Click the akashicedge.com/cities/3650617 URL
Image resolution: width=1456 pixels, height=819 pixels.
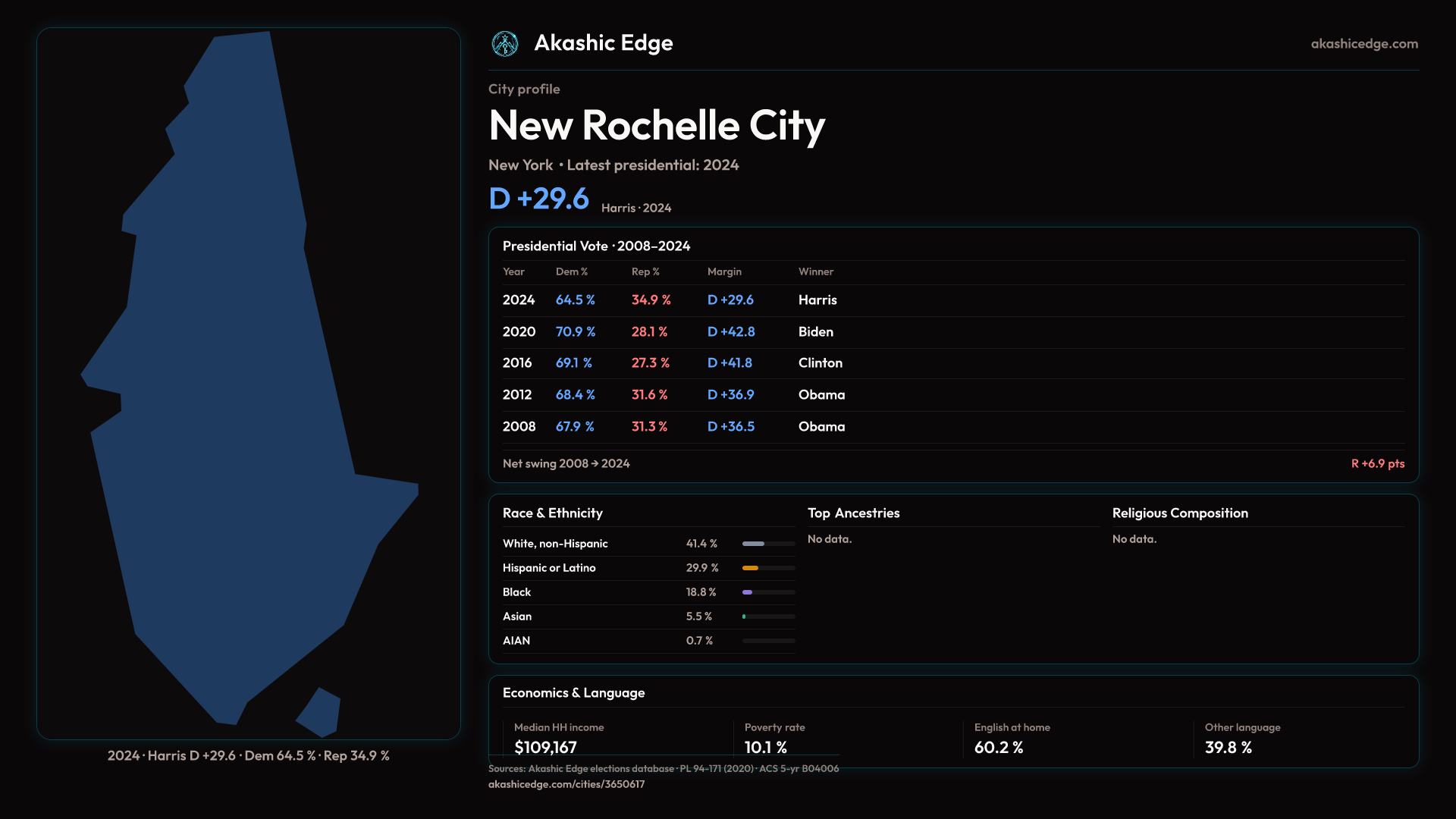tap(566, 784)
